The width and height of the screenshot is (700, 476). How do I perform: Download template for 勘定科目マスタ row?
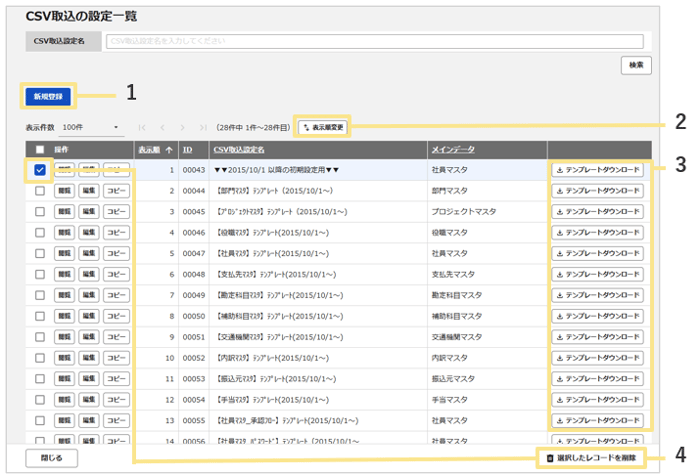coord(597,295)
